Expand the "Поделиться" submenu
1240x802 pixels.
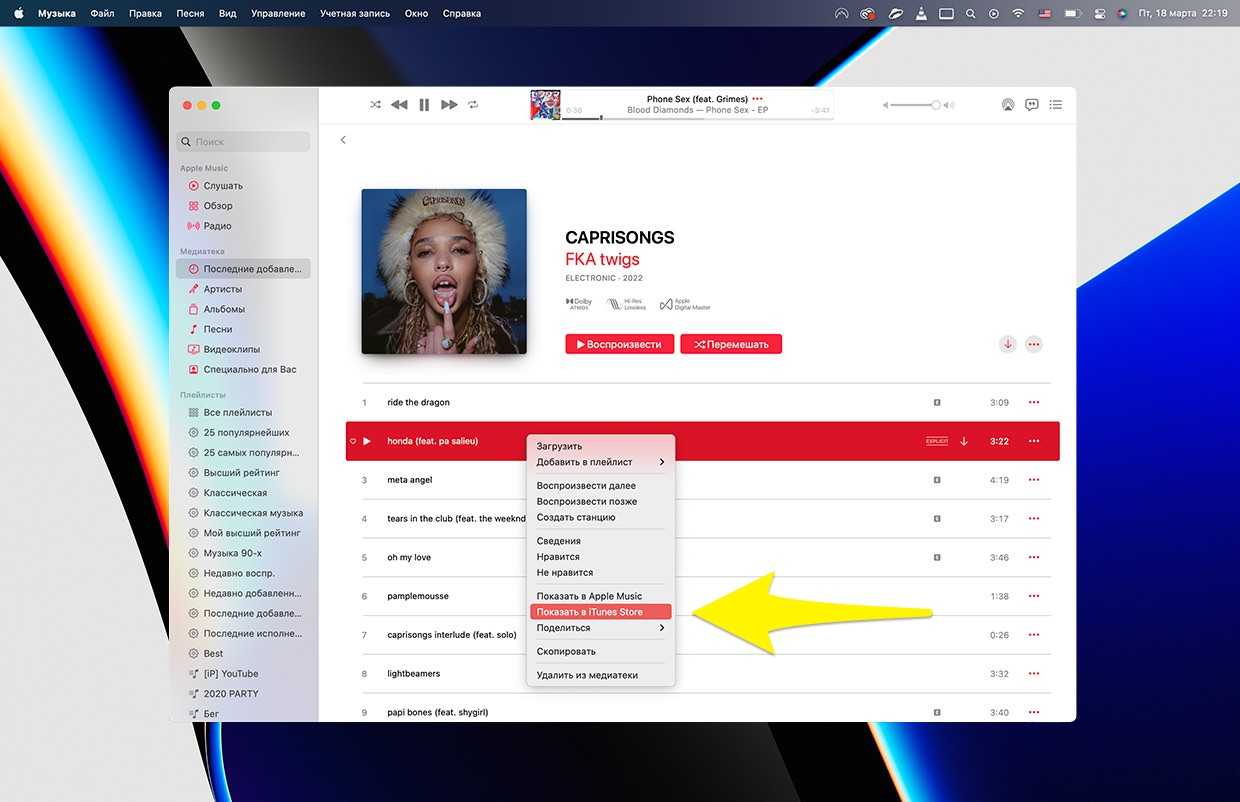coord(600,628)
